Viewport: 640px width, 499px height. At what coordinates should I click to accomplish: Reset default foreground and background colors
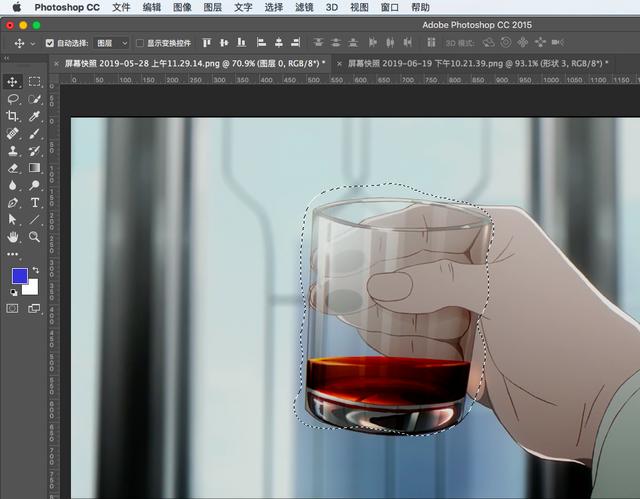(x=13, y=292)
